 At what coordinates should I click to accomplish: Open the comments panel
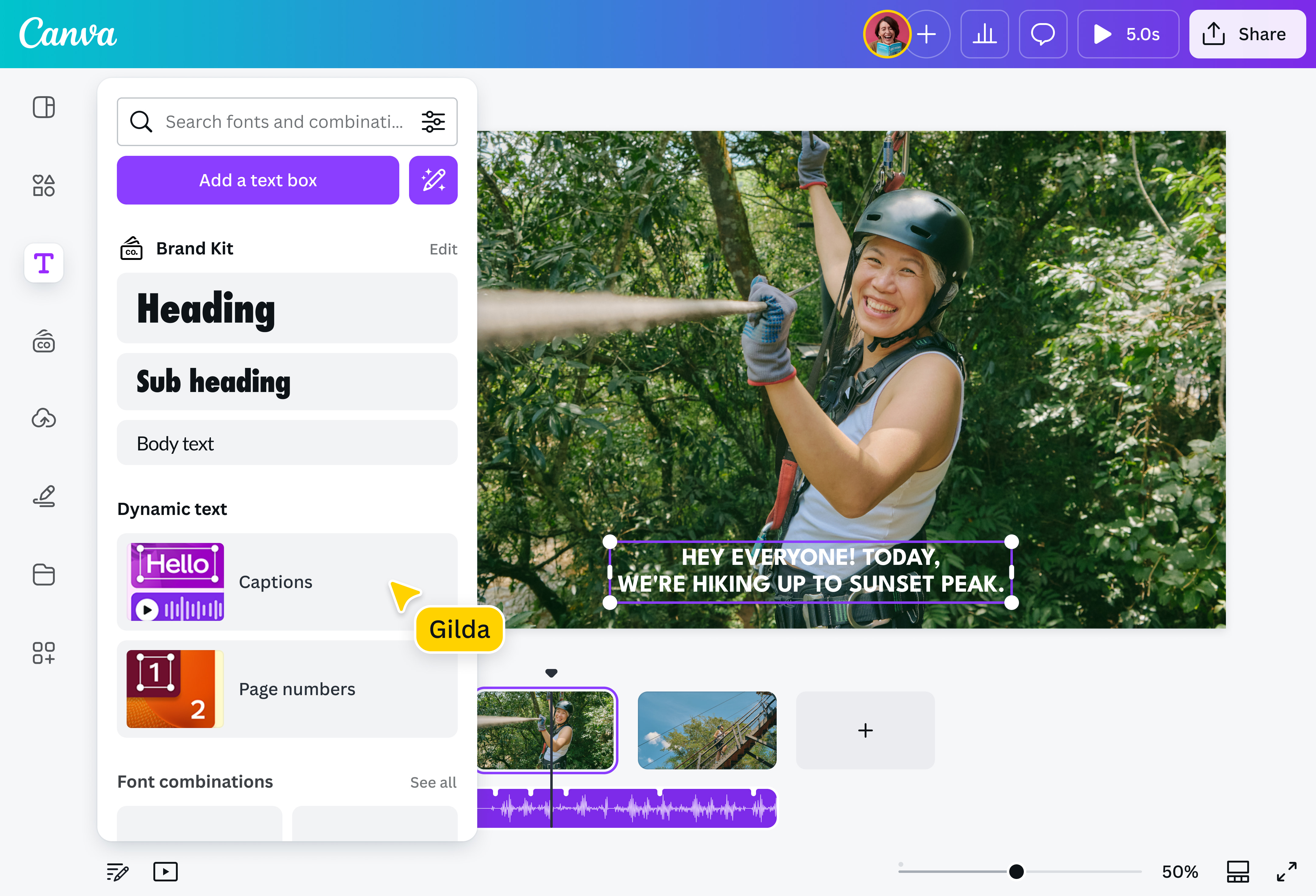(x=1043, y=34)
